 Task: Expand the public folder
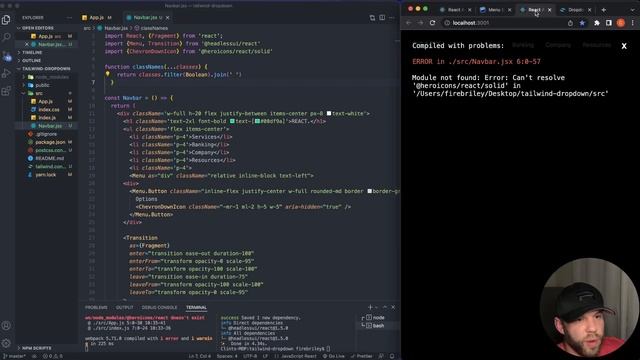(x=46, y=85)
